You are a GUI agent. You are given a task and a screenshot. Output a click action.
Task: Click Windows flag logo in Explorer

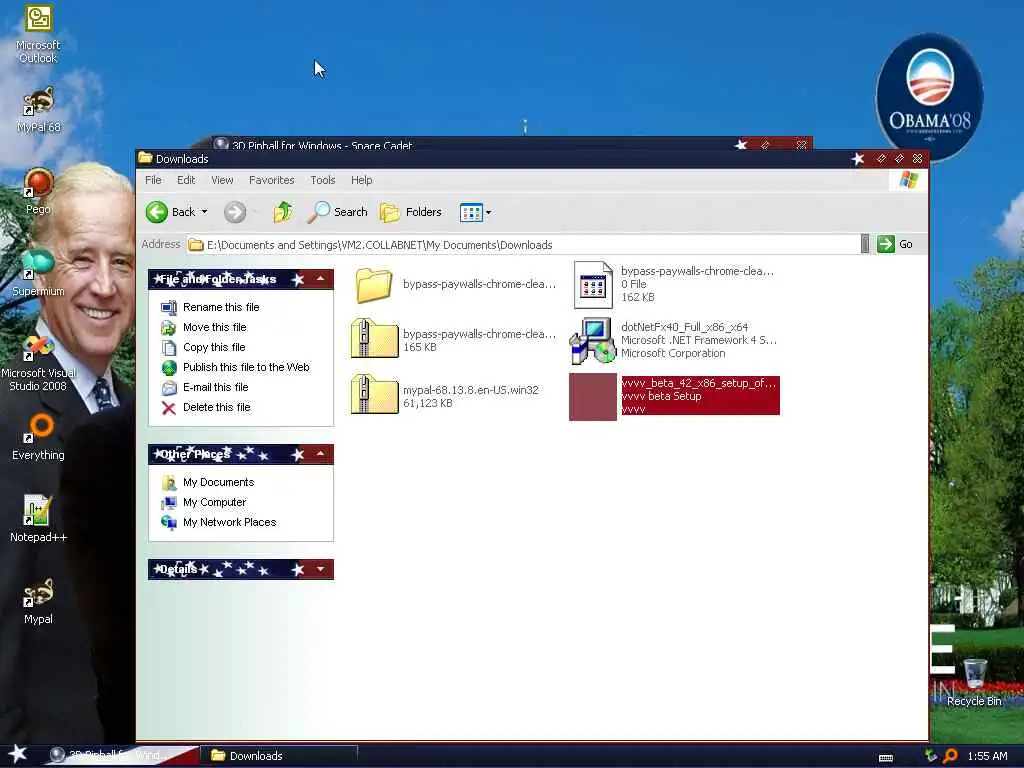(x=908, y=180)
